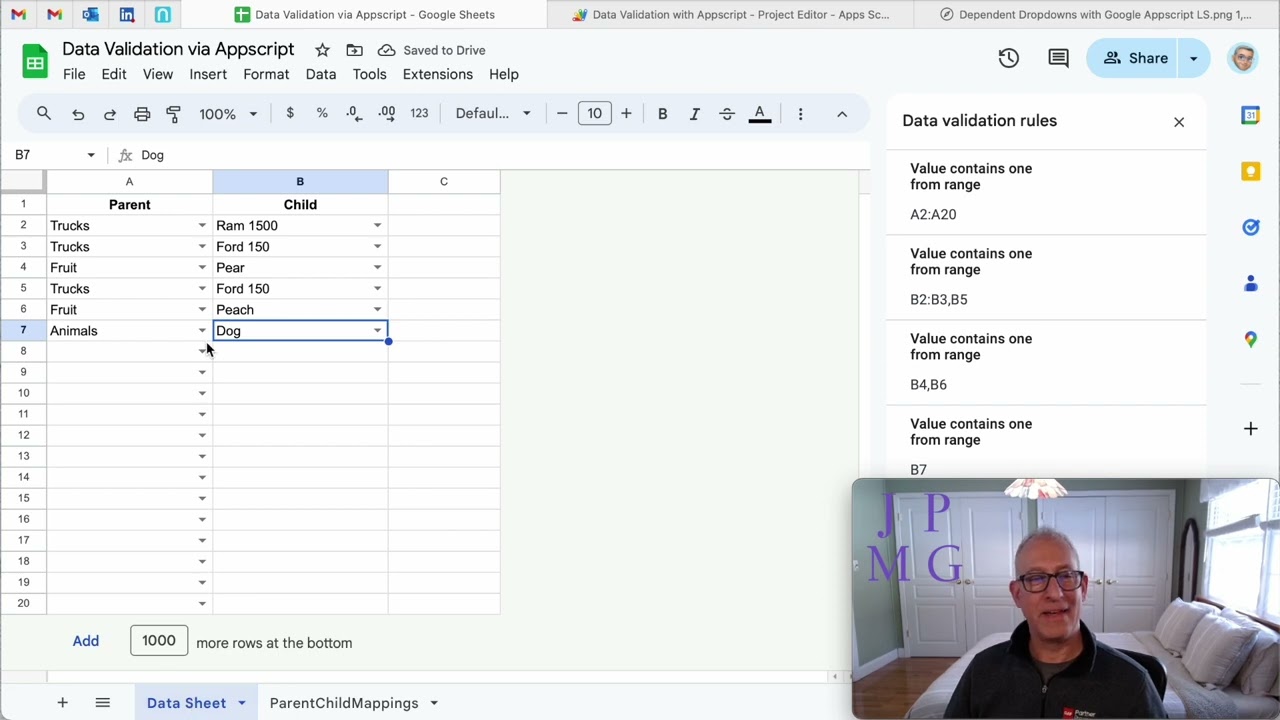The height and width of the screenshot is (720, 1280).
Task: Undo the last action
Action: tap(78, 114)
